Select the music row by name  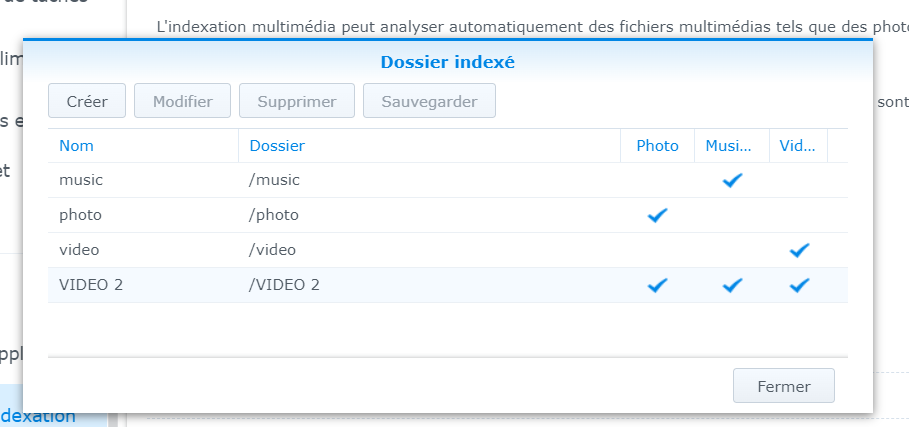[81, 180]
